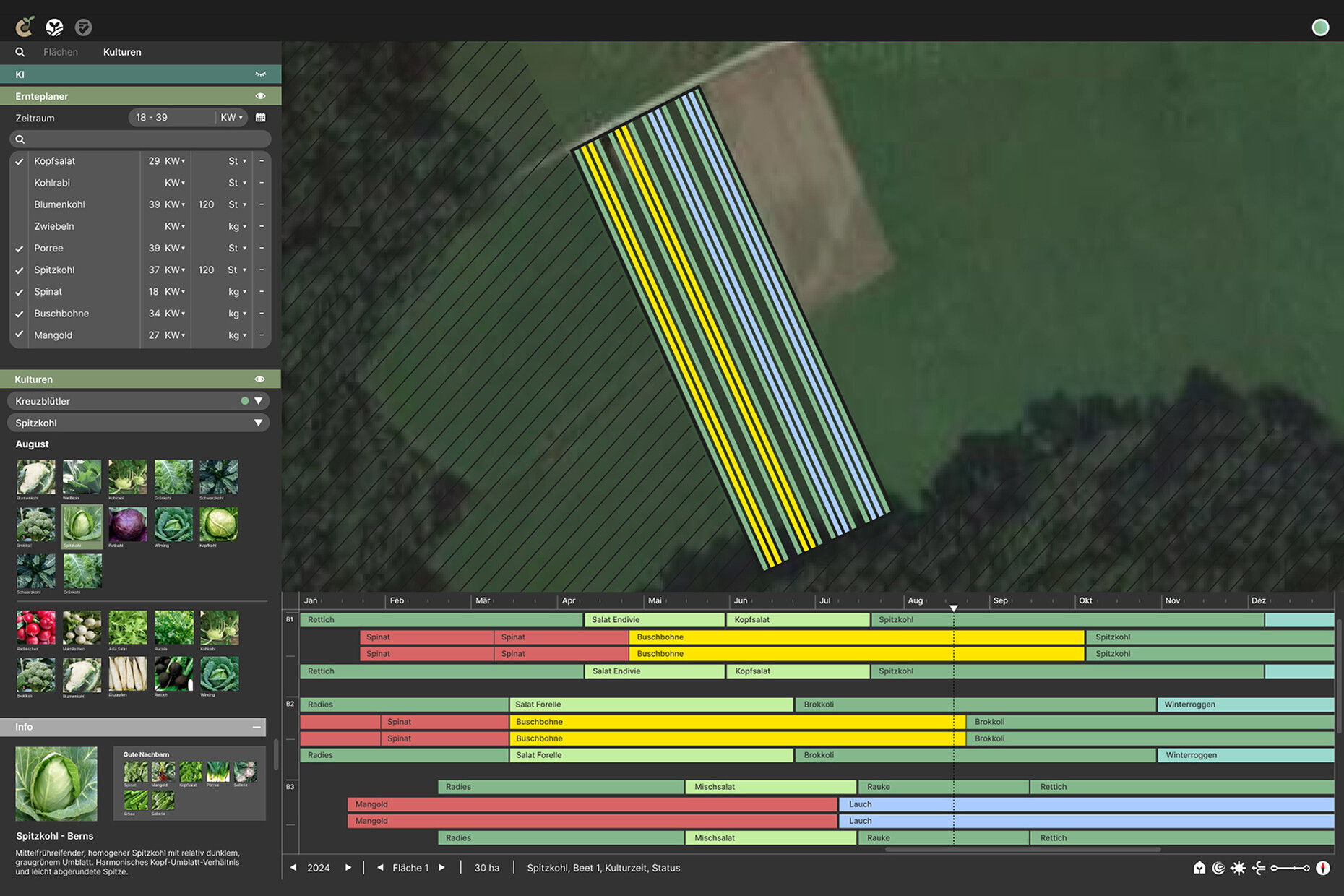Viewport: 1344px width, 896px height.
Task: Select the red cabbage thumbnail under August
Action: pyautogui.click(x=127, y=524)
